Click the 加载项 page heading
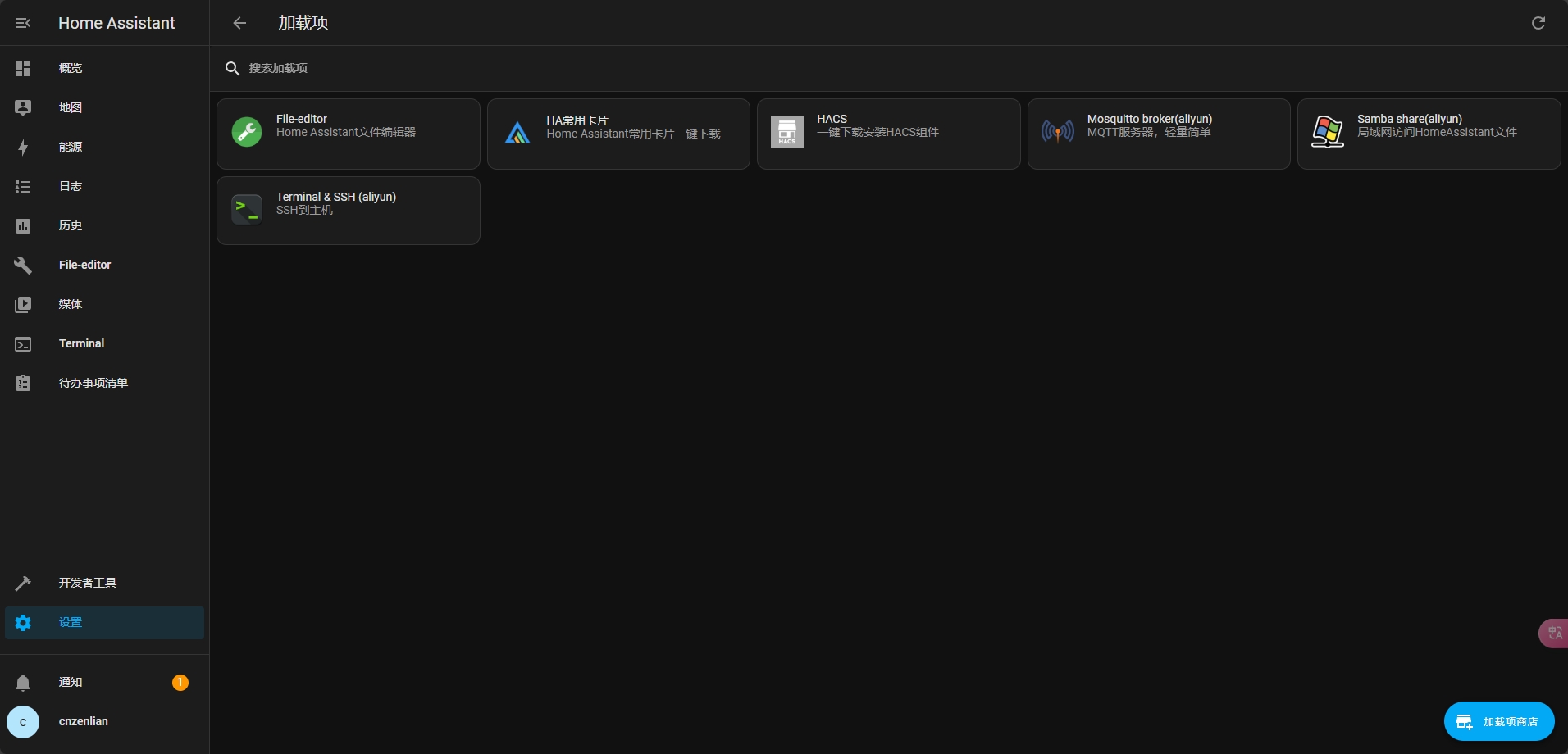Viewport: 1568px width, 754px height. pos(303,23)
